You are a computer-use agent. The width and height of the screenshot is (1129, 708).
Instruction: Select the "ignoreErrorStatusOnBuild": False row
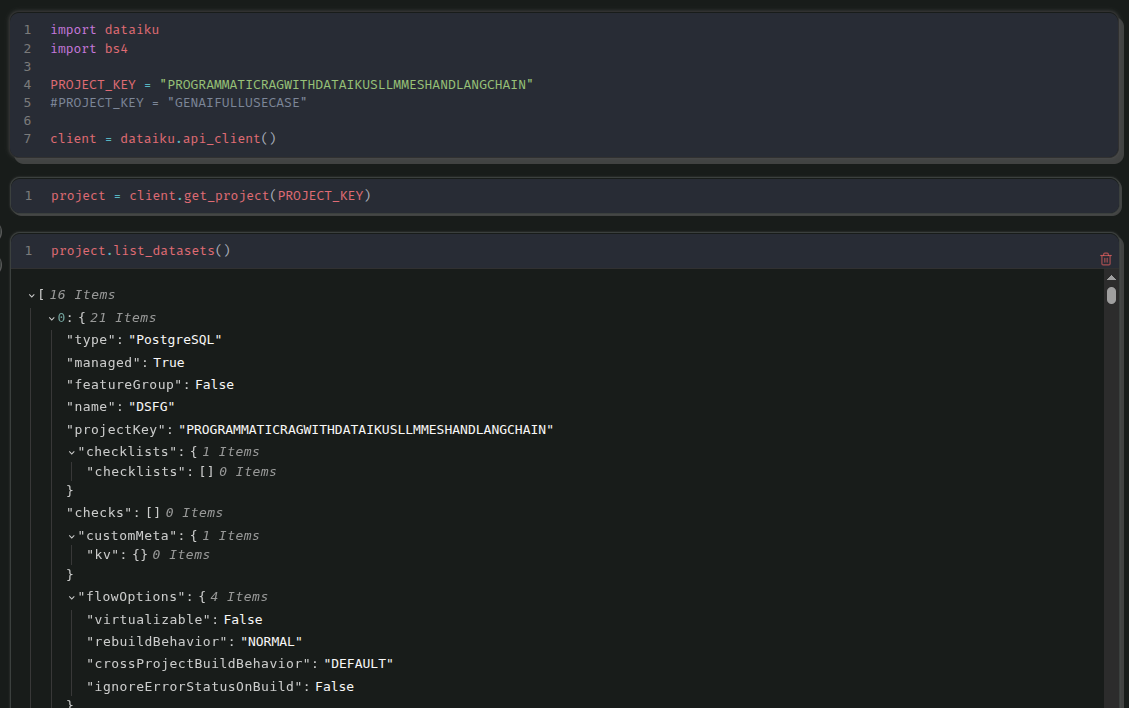220,687
